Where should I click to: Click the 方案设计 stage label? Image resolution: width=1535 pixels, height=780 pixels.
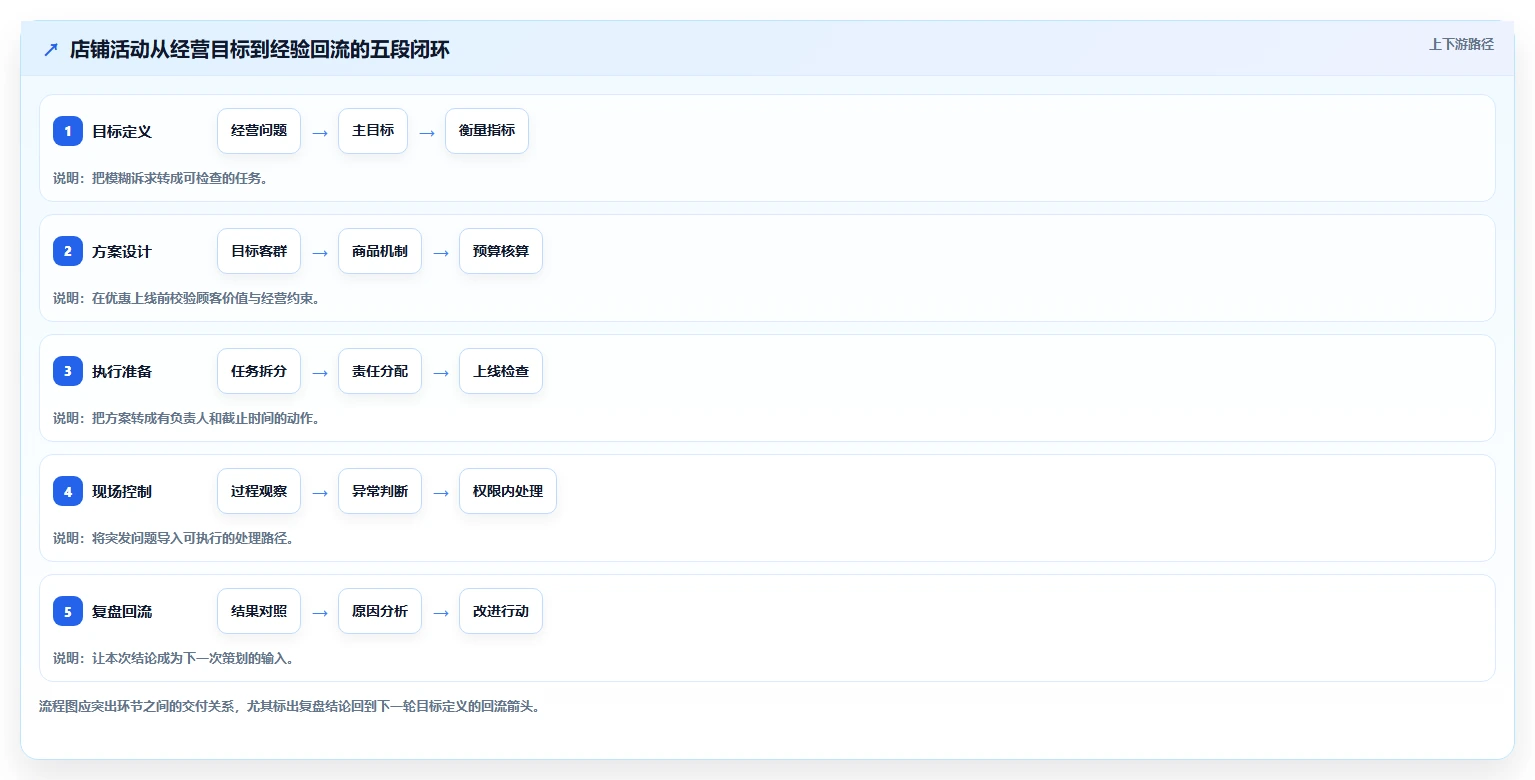tap(122, 251)
